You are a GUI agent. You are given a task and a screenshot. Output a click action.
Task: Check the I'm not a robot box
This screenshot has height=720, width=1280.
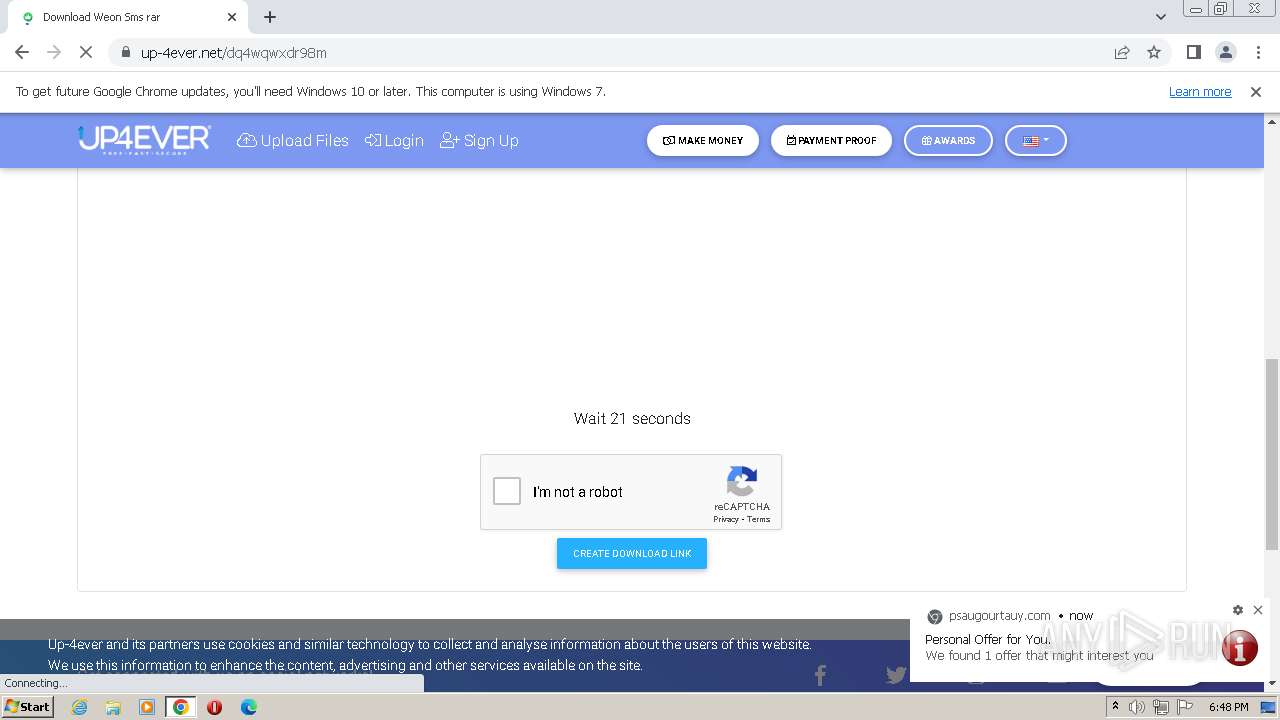click(x=507, y=491)
